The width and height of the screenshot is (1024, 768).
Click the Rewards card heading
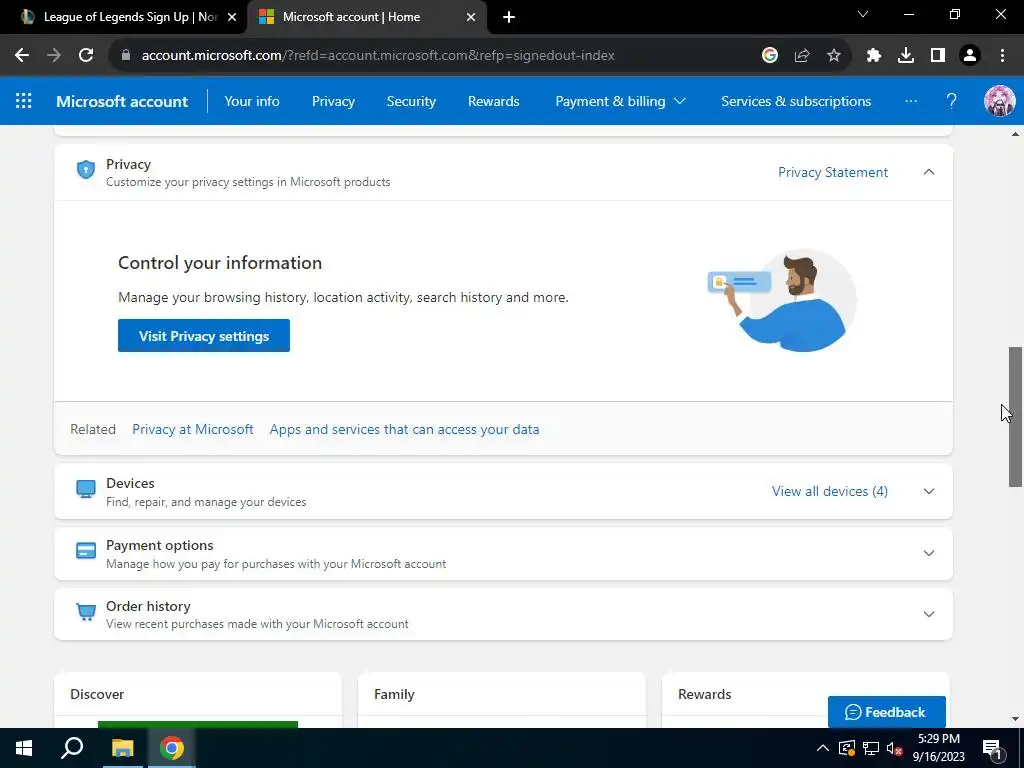pos(704,694)
